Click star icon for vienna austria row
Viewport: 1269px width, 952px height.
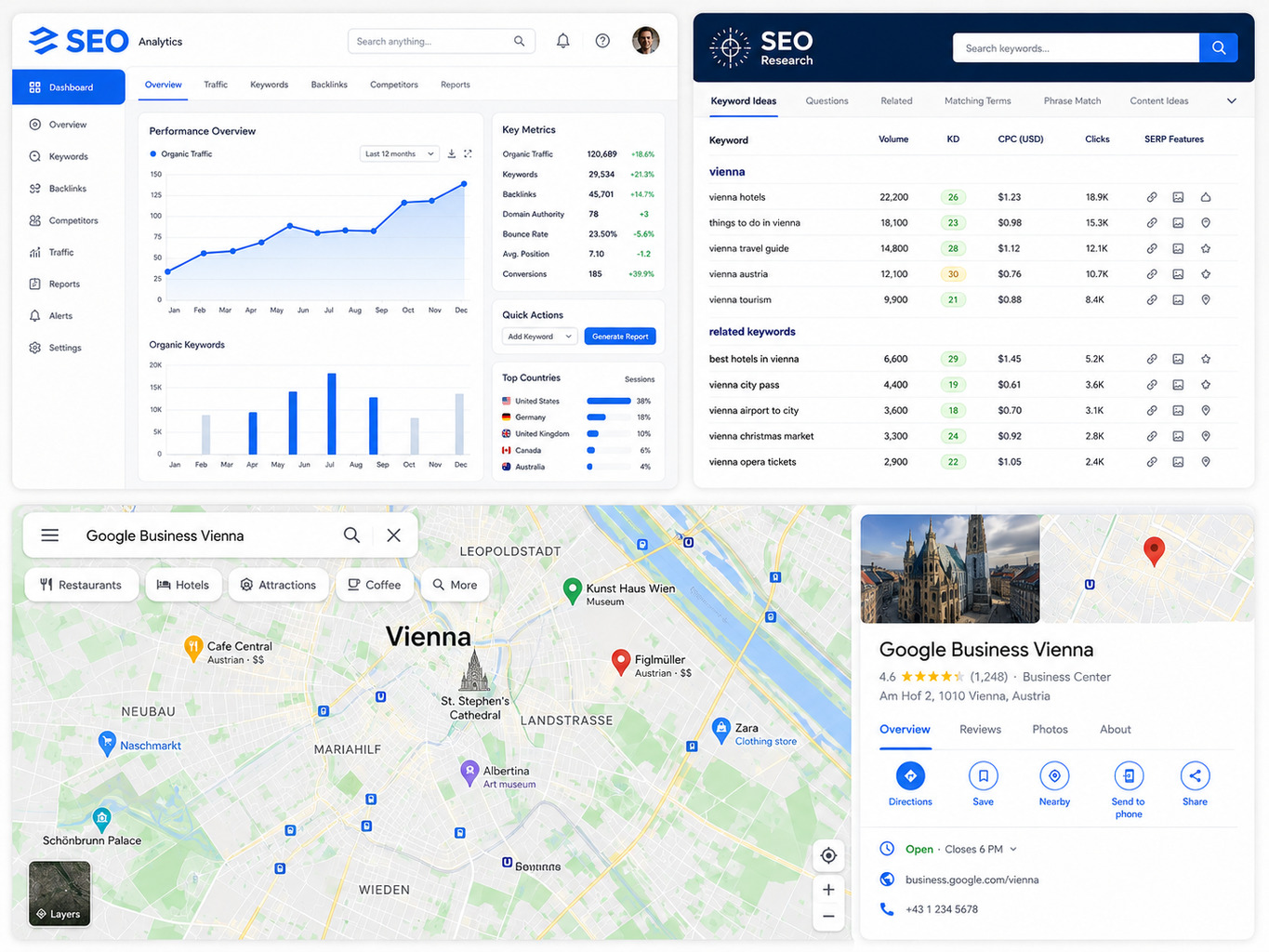point(1206,274)
